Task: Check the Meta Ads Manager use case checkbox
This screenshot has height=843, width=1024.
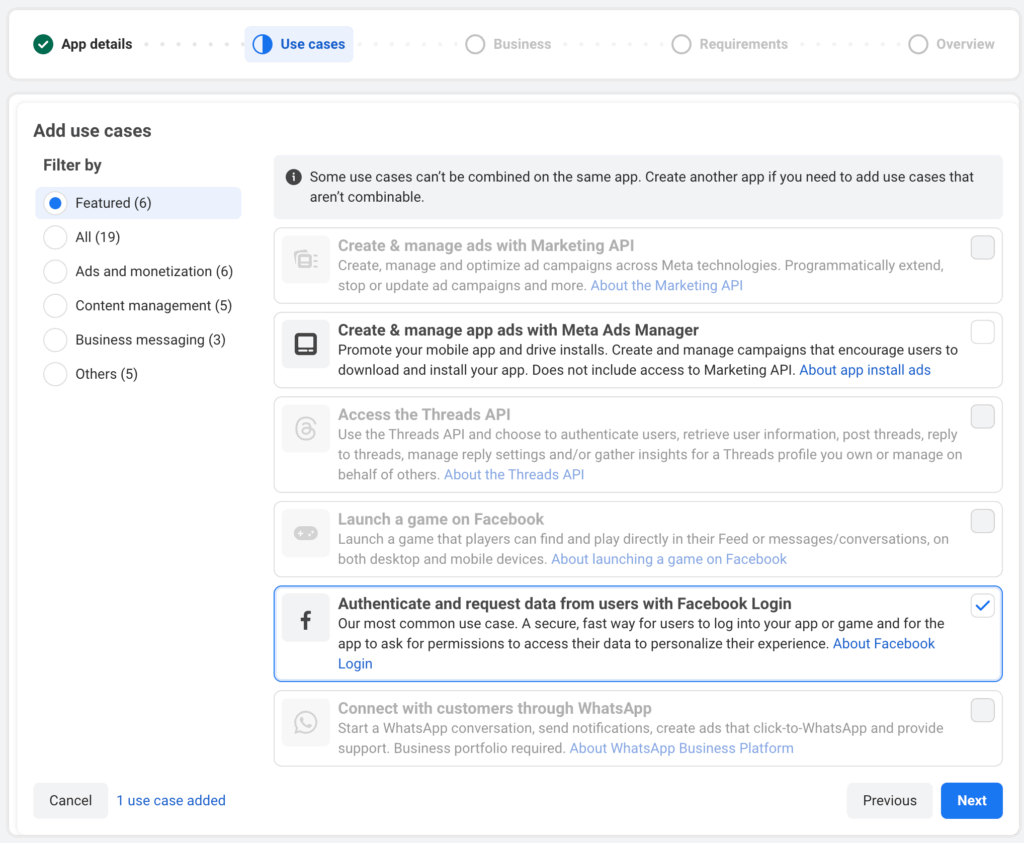Action: 982,332
